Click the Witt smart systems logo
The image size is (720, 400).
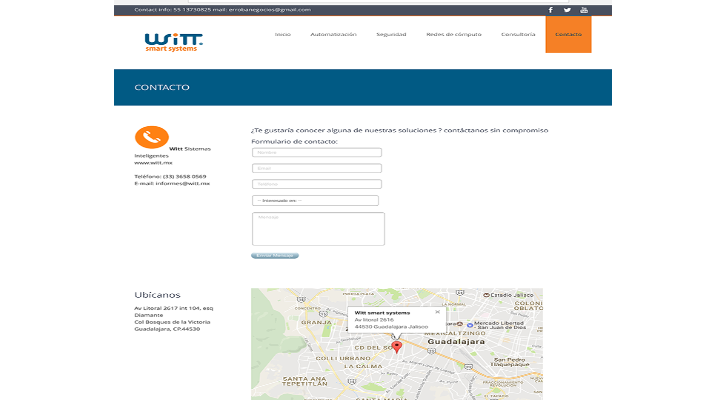(174, 42)
